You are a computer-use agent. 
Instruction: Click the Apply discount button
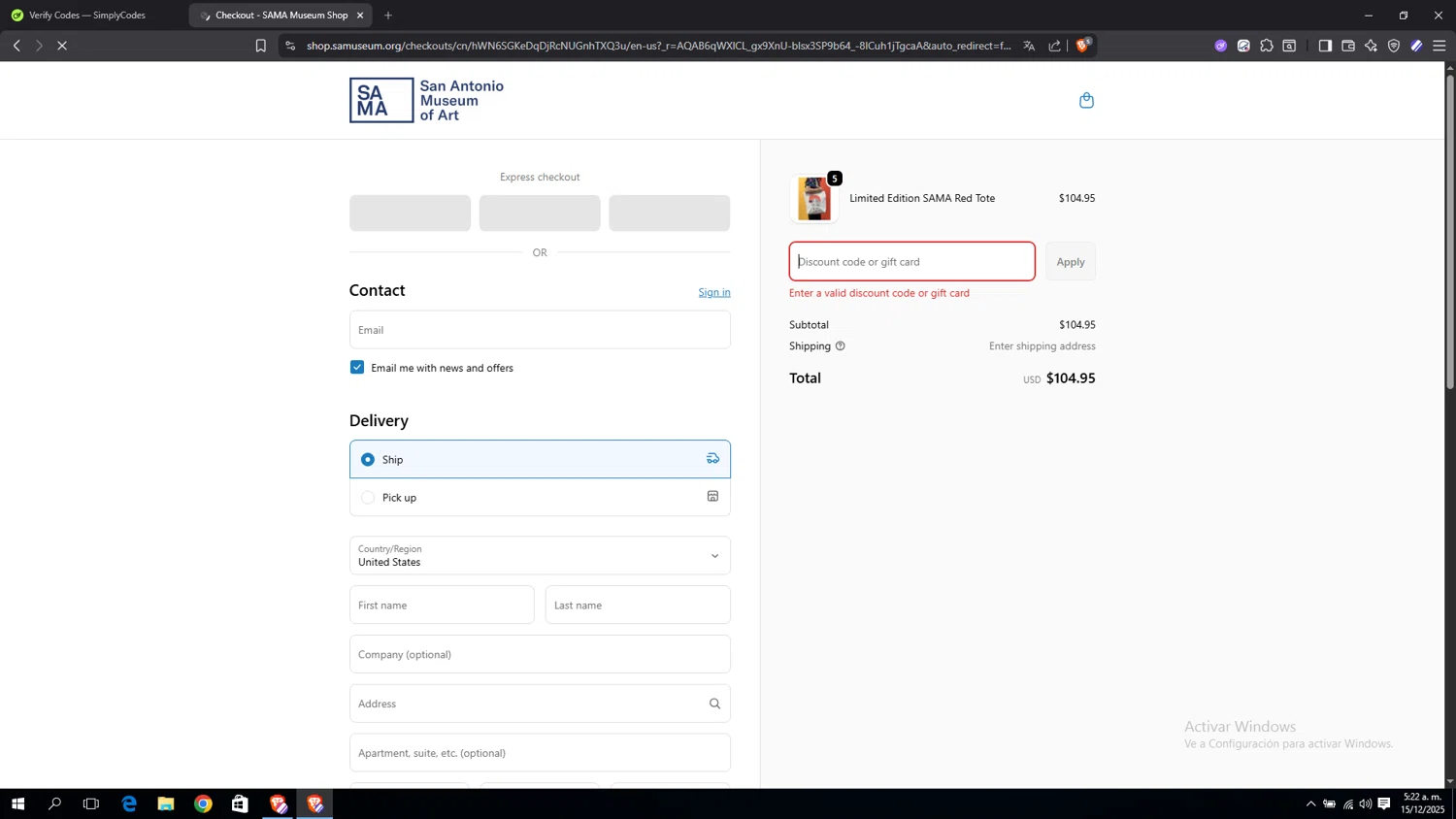click(x=1071, y=262)
